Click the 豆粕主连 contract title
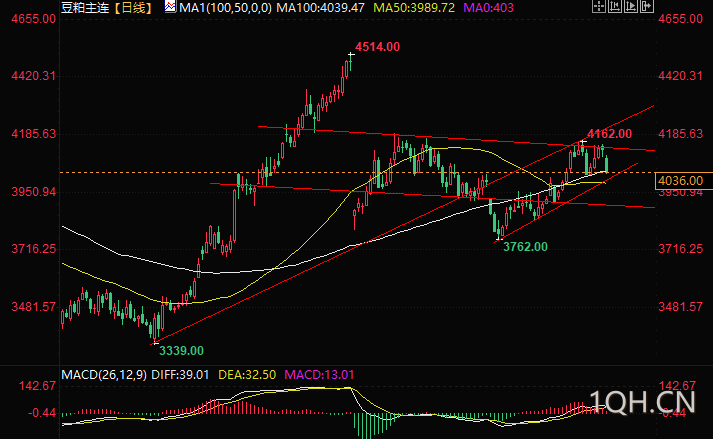This screenshot has height=439, width=713. click(85, 7)
